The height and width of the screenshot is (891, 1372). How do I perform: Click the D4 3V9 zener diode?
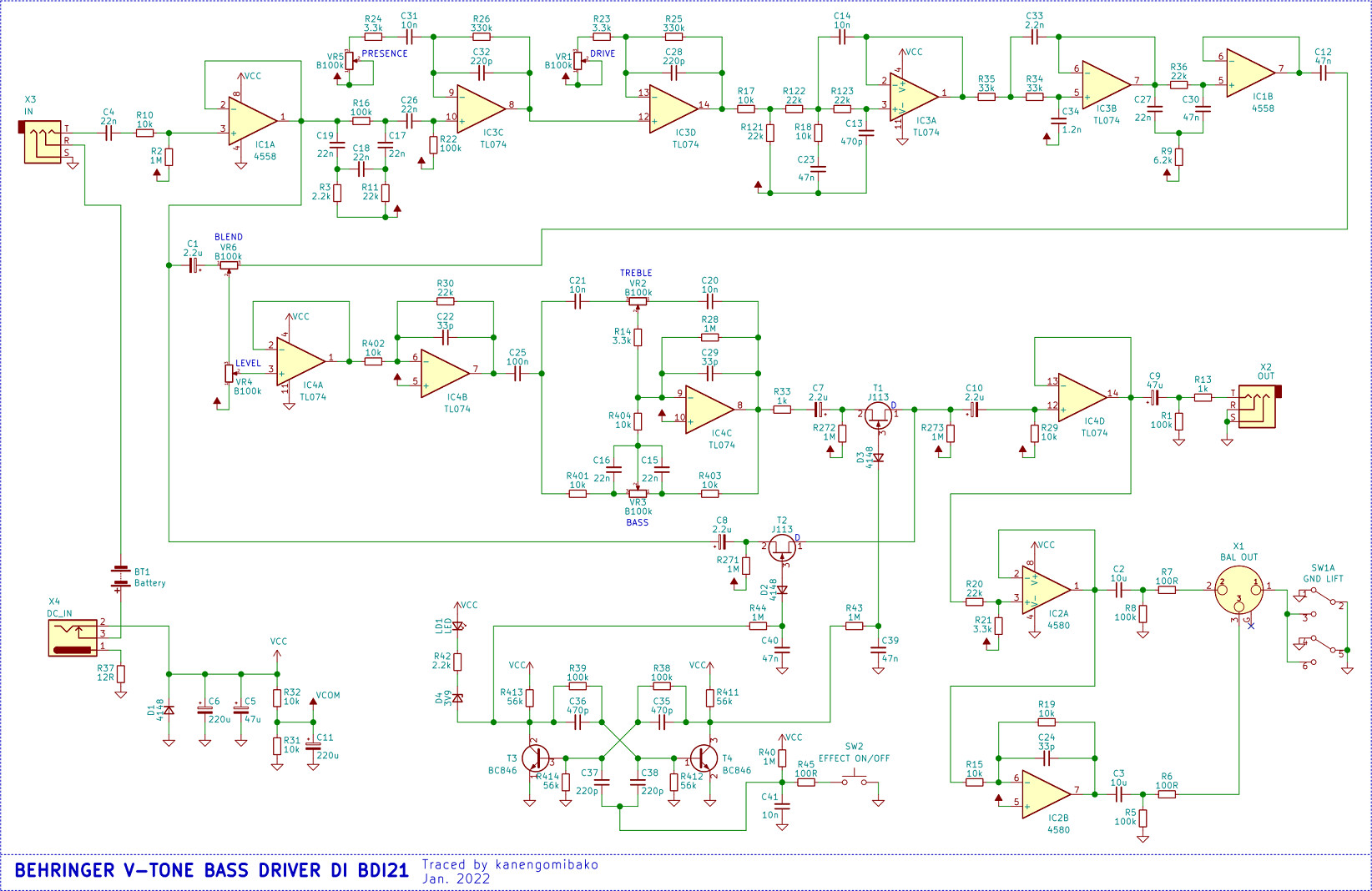pos(457,697)
